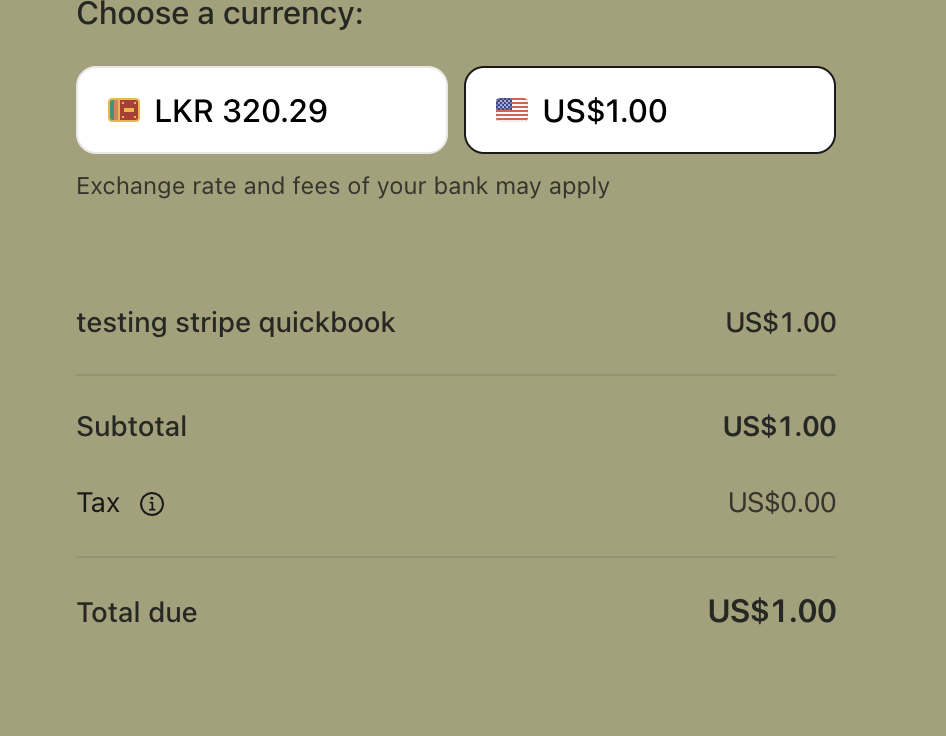The height and width of the screenshot is (736, 946).
Task: Click the "Choose a currency:" heading
Action: click(x=220, y=15)
